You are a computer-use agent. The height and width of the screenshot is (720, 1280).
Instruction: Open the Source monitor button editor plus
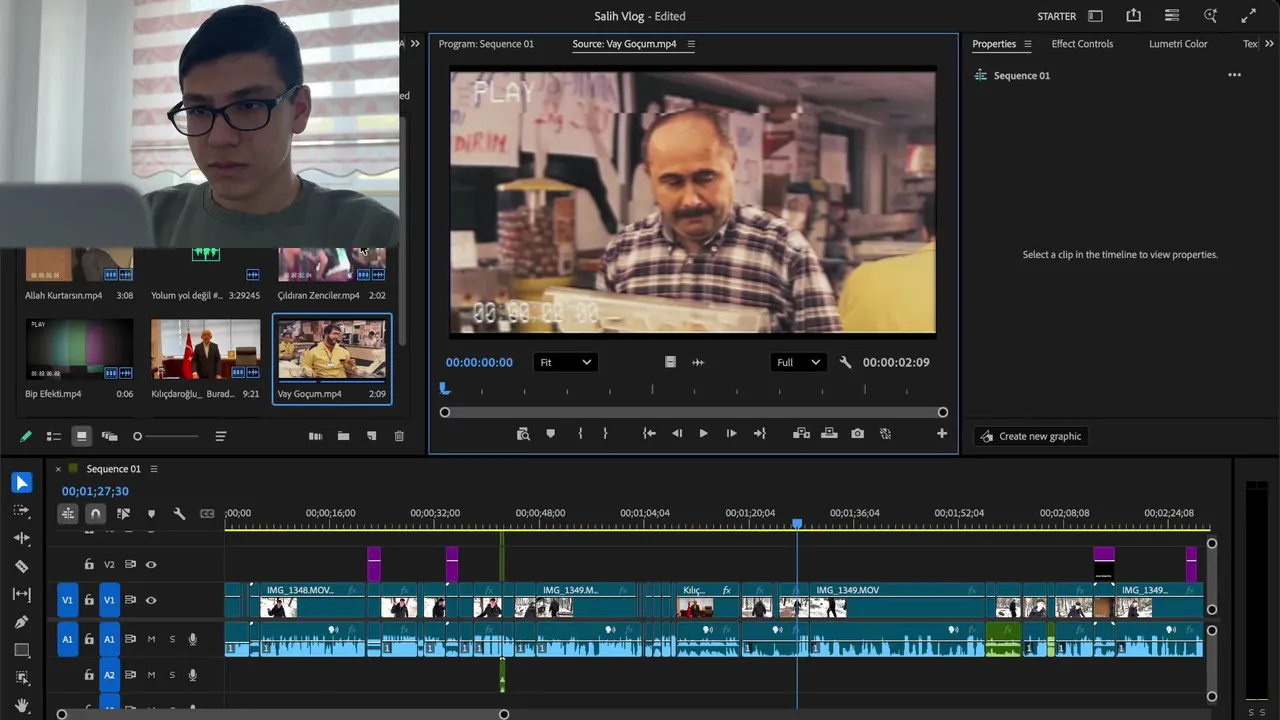click(x=941, y=434)
